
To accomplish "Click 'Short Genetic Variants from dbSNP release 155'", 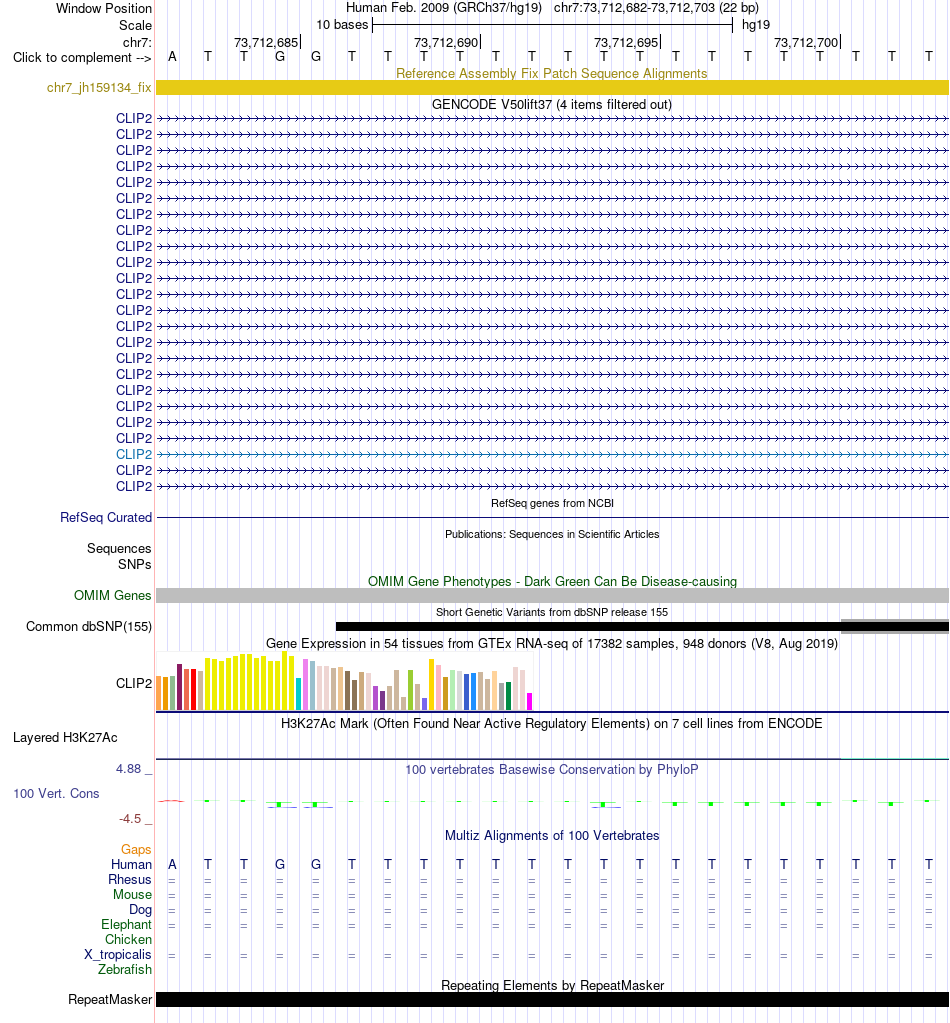I will 552,612.
